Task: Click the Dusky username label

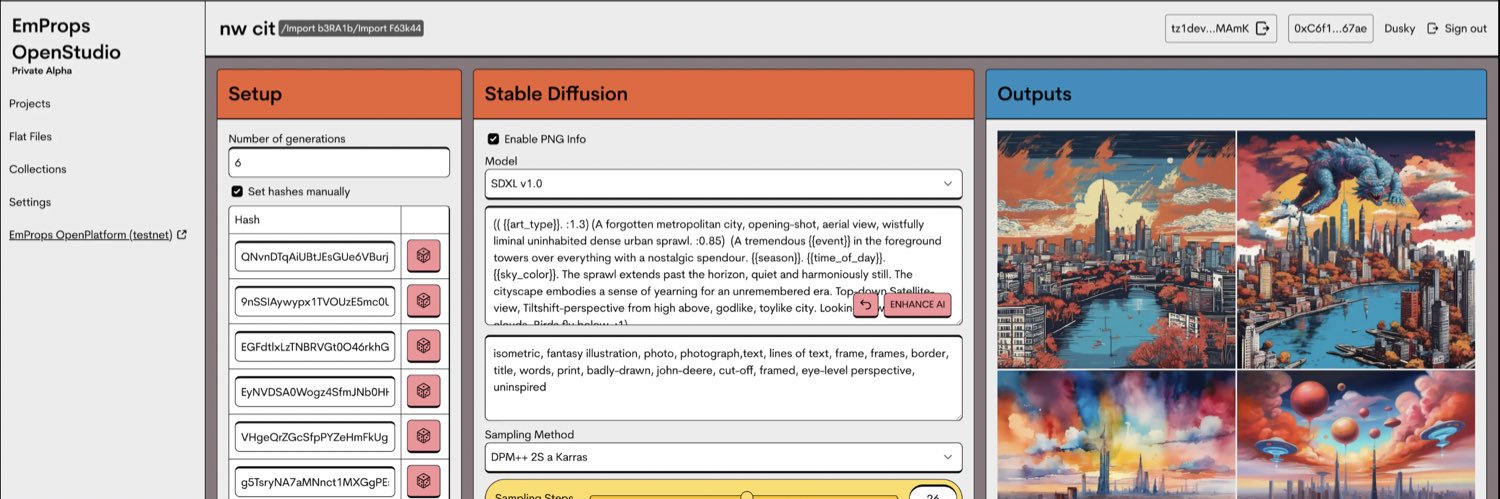Action: click(1399, 28)
